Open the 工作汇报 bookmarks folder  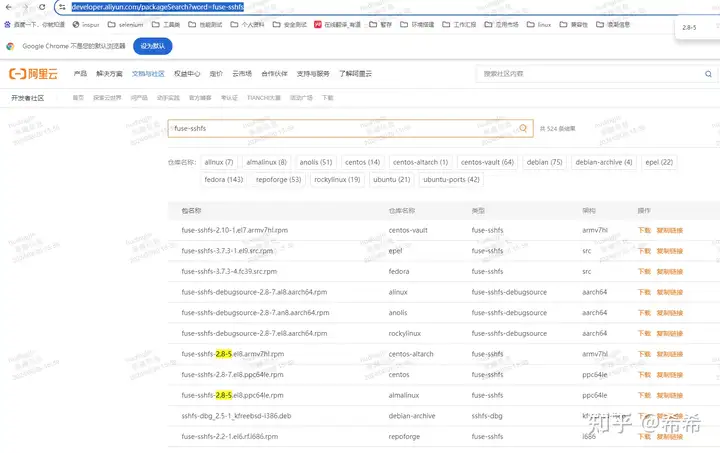click(x=459, y=25)
